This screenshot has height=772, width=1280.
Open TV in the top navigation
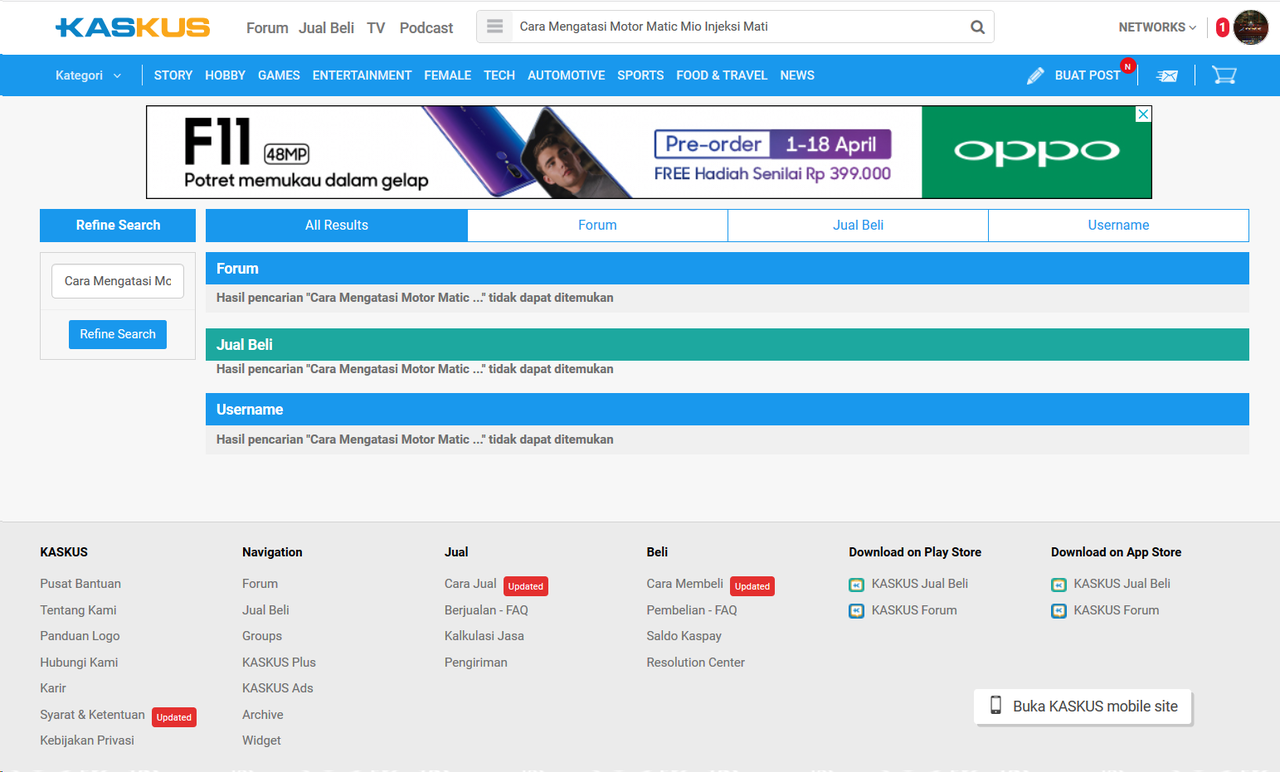(376, 28)
